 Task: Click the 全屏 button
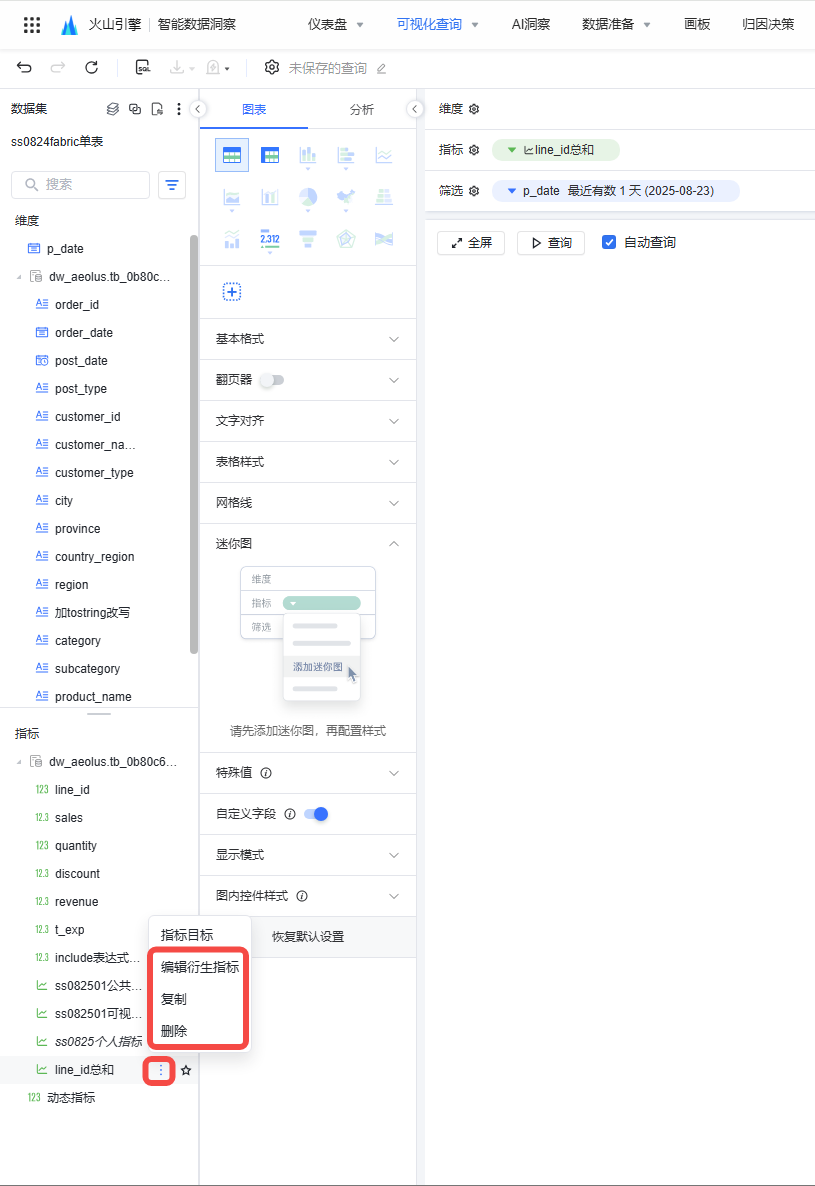click(471, 243)
